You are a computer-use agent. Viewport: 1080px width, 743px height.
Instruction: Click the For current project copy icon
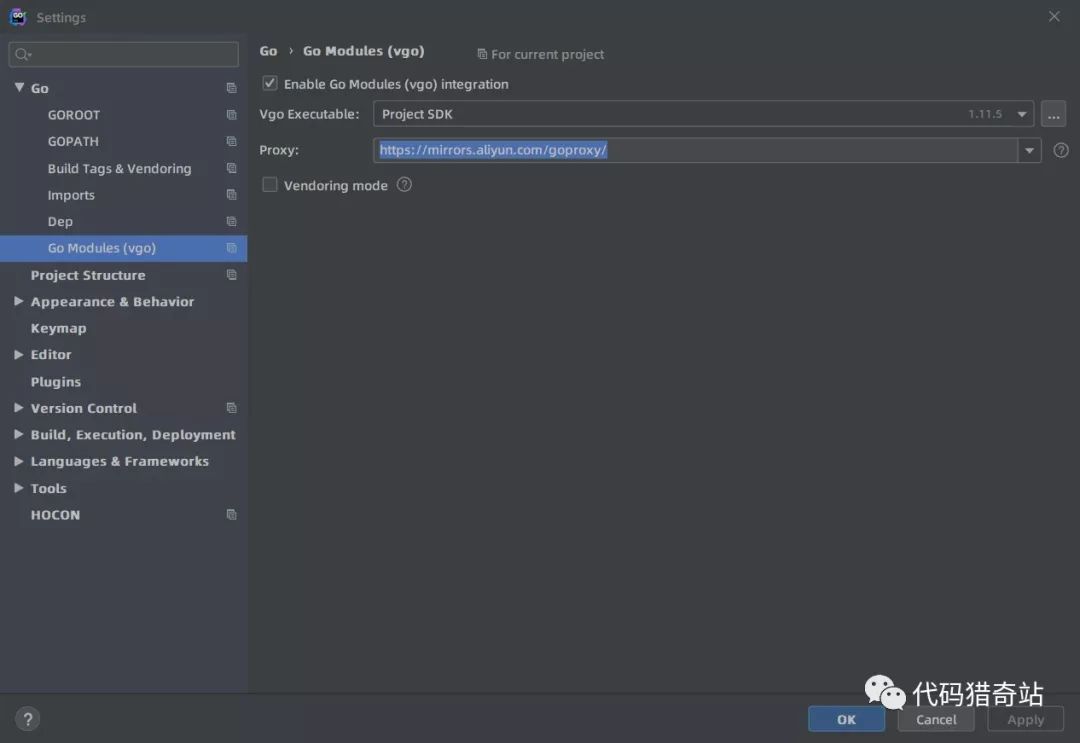(482, 54)
